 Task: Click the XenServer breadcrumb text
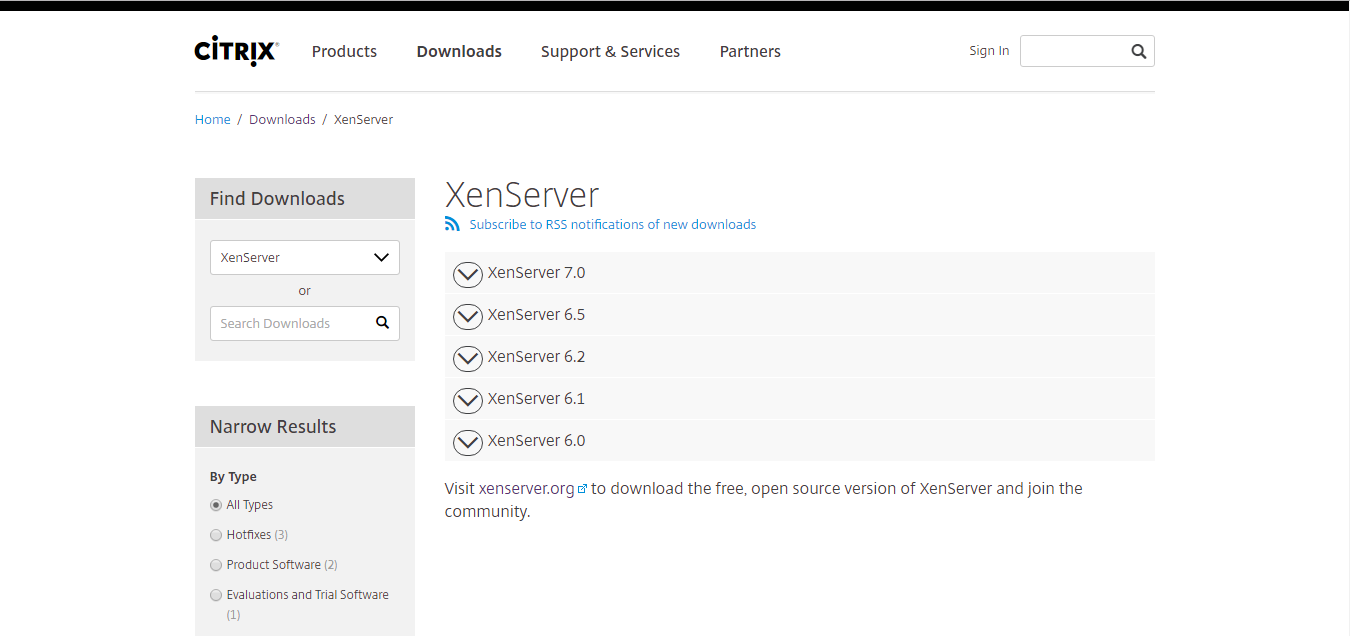point(363,119)
